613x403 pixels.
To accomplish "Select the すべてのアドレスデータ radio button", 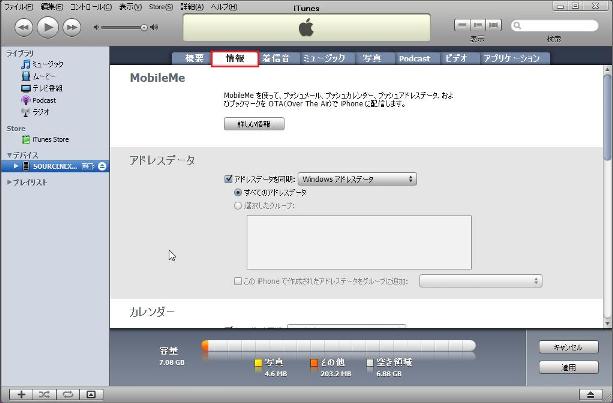I will 237,192.
